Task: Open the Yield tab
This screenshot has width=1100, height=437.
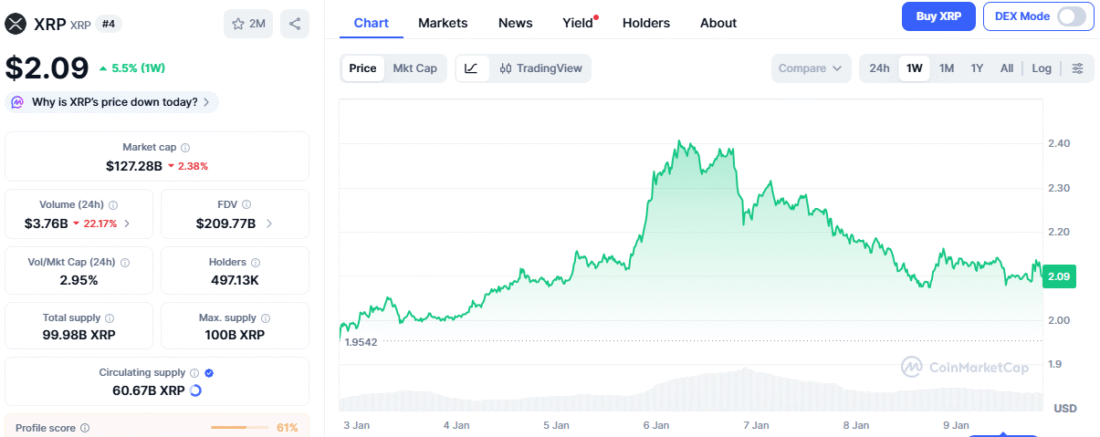Action: pyautogui.click(x=577, y=23)
